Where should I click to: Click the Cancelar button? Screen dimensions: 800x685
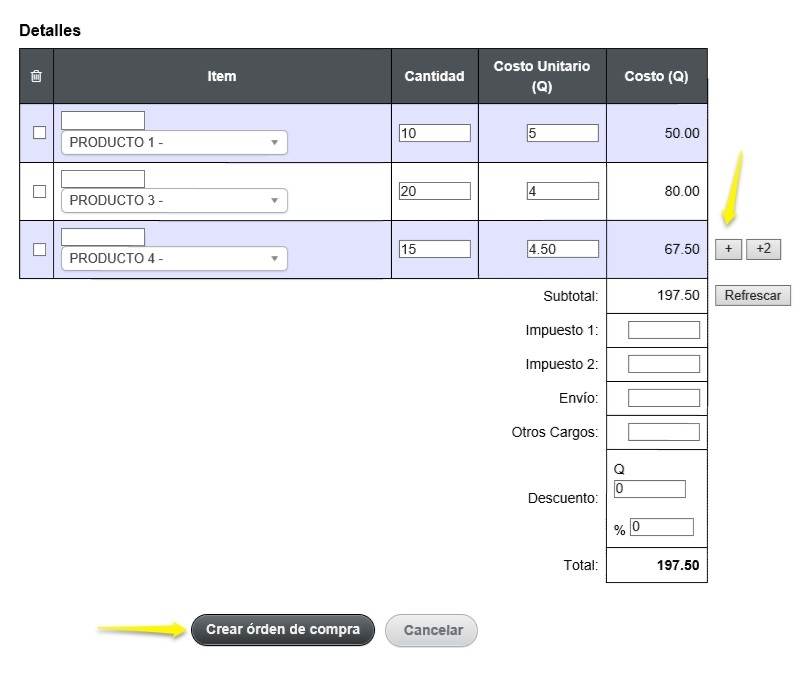(x=432, y=630)
